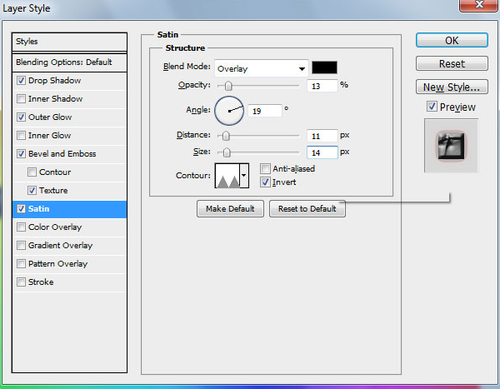Open the Blend Mode Overlay dropdown
This screenshot has height=389, width=500.
[x=261, y=69]
